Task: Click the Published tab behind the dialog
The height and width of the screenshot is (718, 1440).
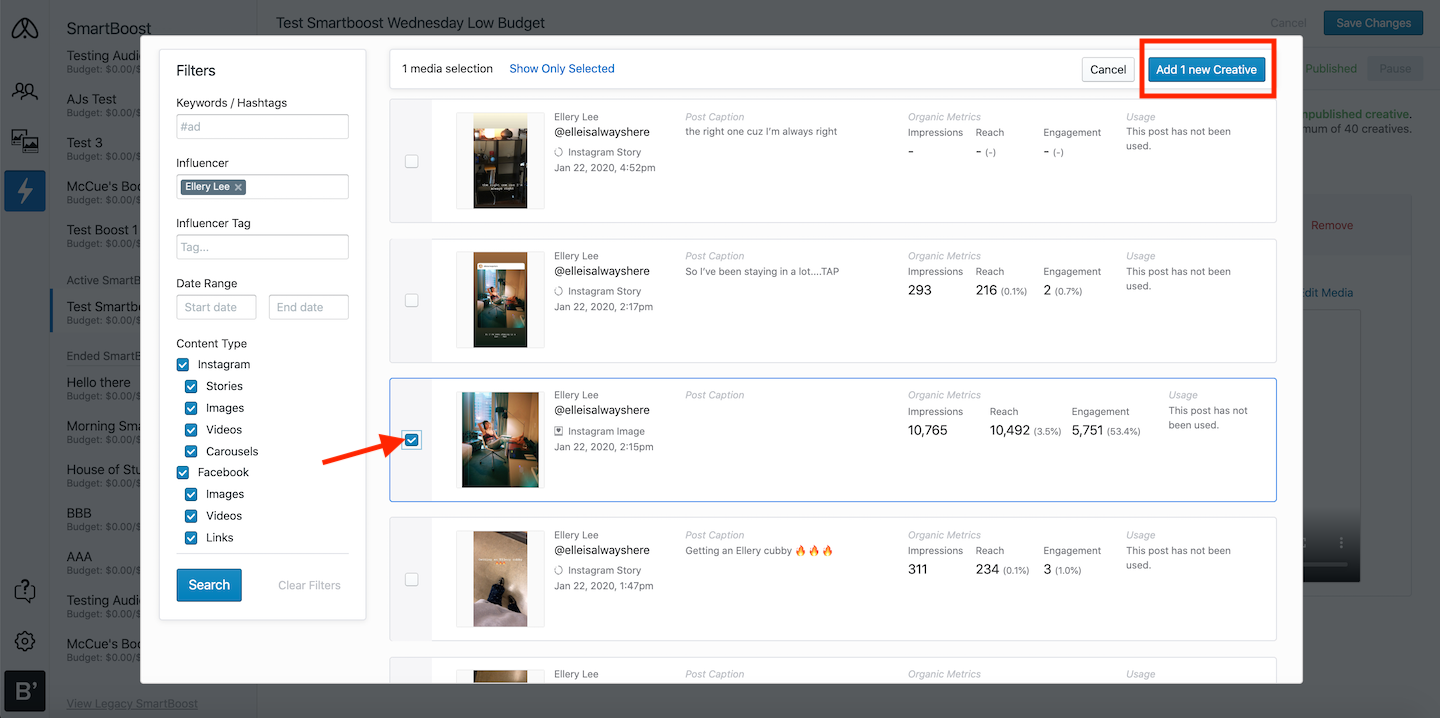Action: tap(1331, 69)
